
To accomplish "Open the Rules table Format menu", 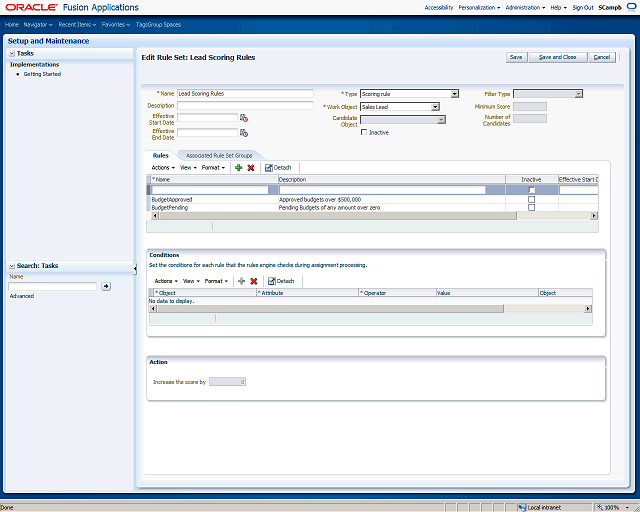I will [x=213, y=167].
